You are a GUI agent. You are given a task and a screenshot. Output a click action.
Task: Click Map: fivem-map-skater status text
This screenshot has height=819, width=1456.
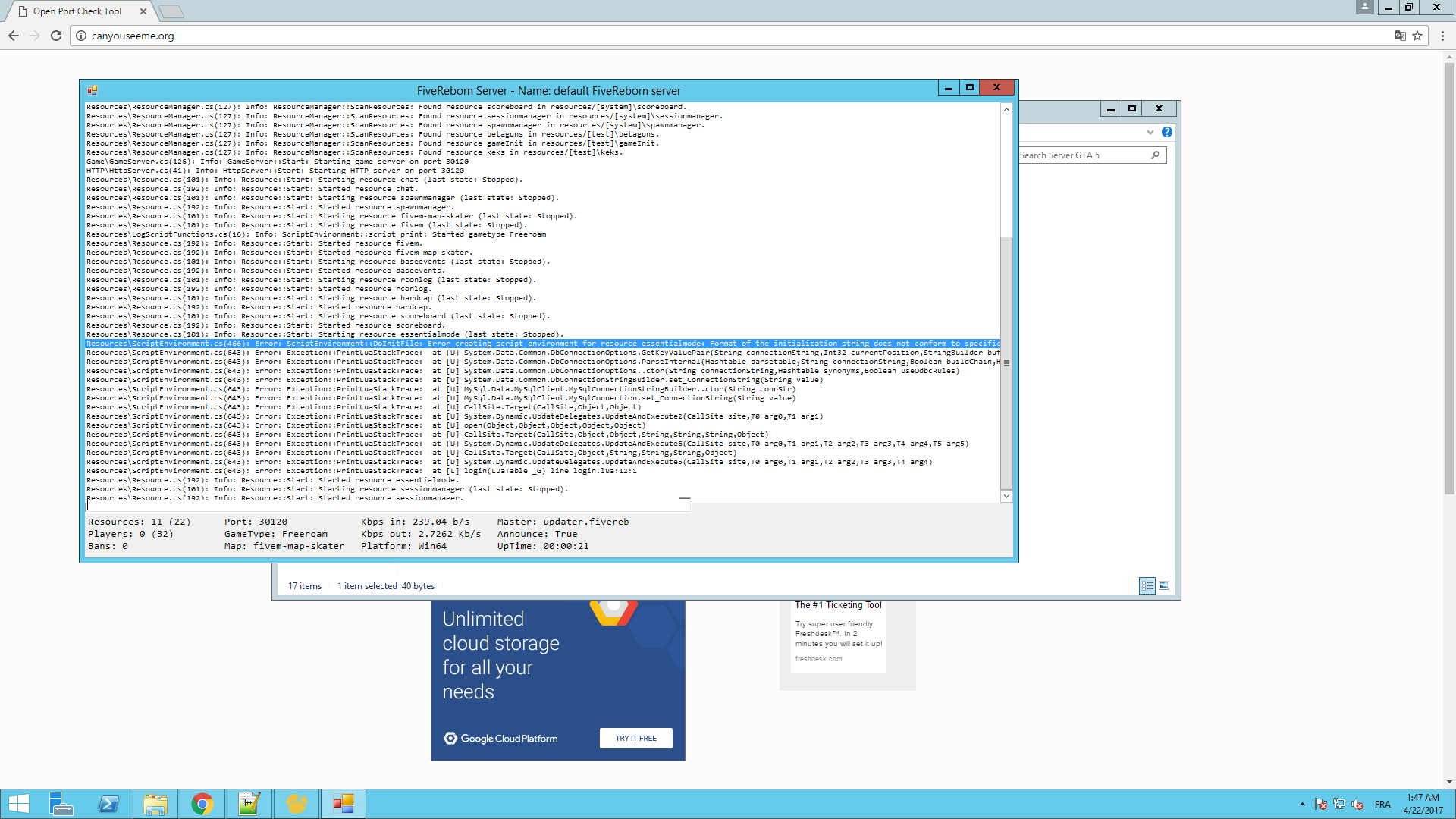[284, 546]
